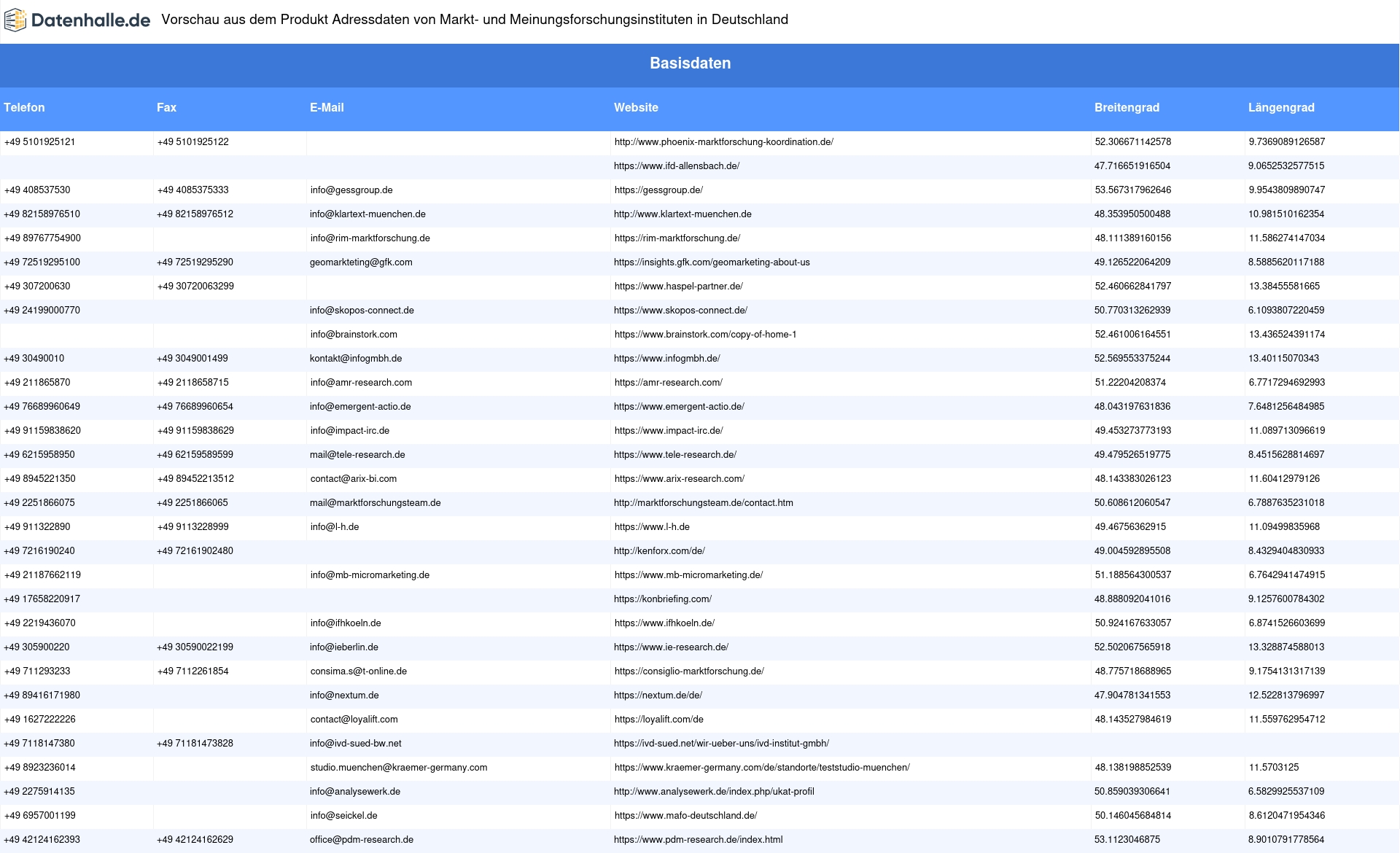Open https://amr-research.com/ URL

[668, 383]
